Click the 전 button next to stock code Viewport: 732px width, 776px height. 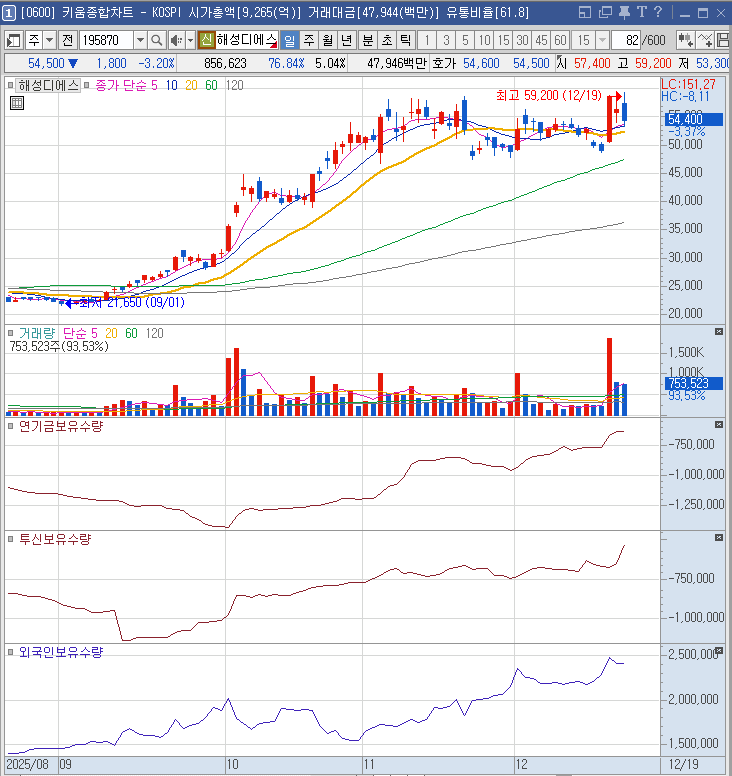(x=67, y=40)
